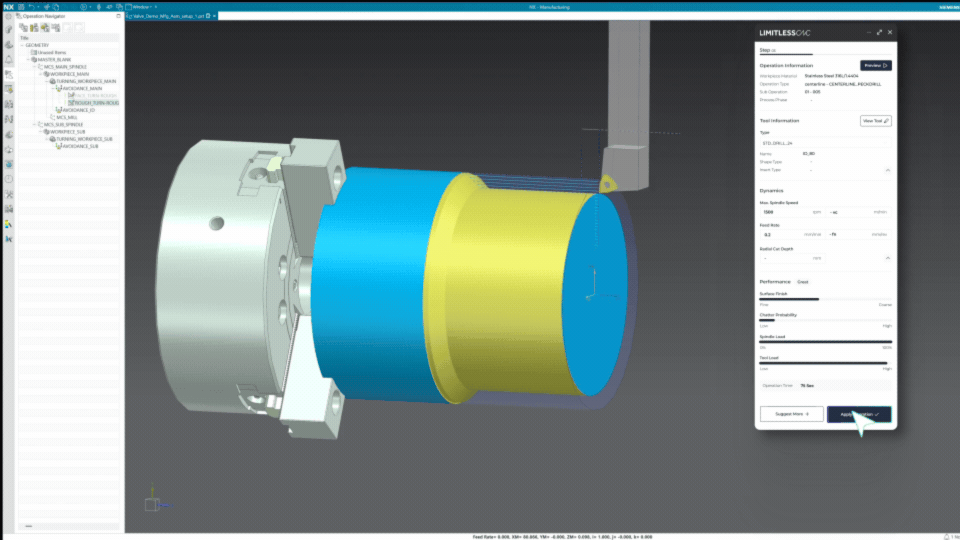Open the clock History icon in resource bar
Screen dimensions: 960x540
click(9, 179)
